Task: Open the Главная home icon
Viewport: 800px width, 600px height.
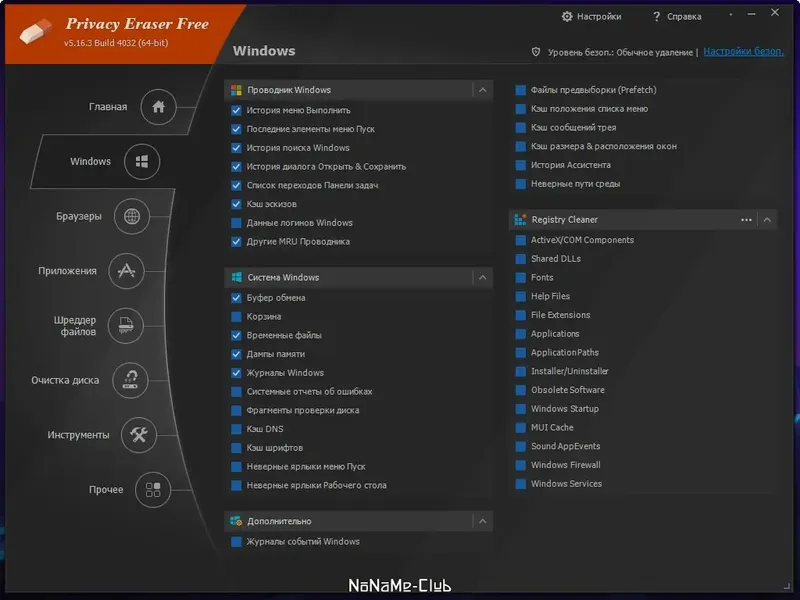Action: tap(158, 107)
